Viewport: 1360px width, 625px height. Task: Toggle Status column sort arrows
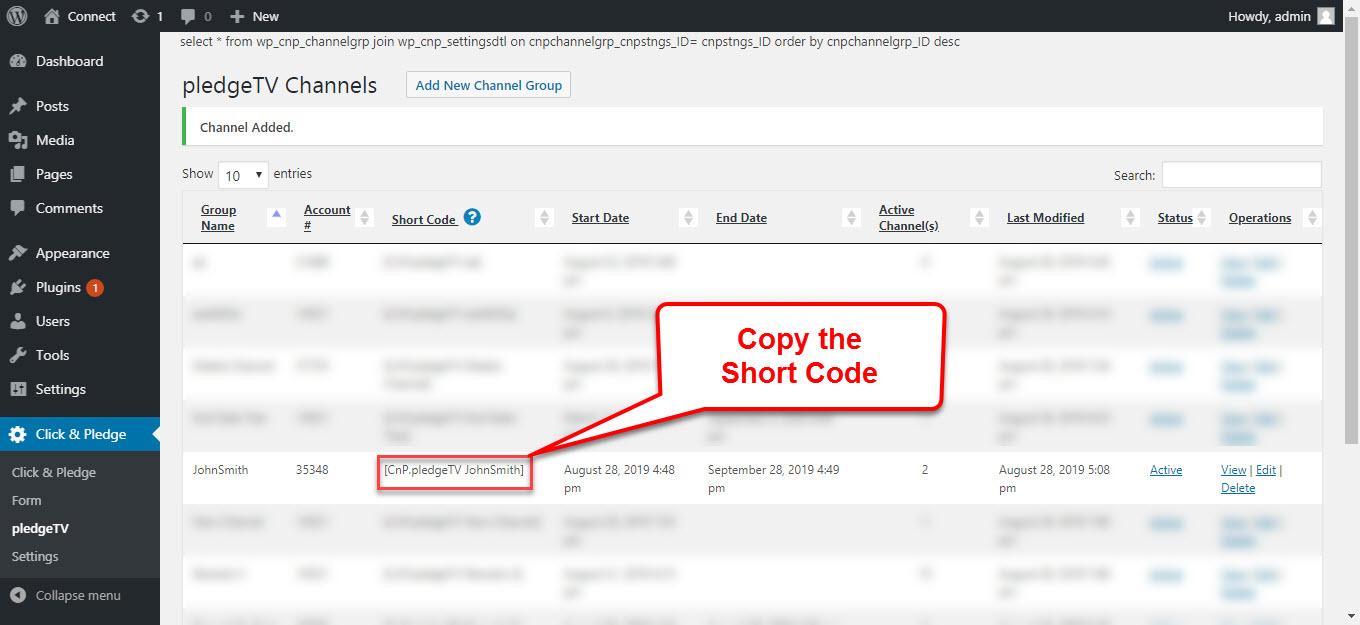[x=1202, y=217]
